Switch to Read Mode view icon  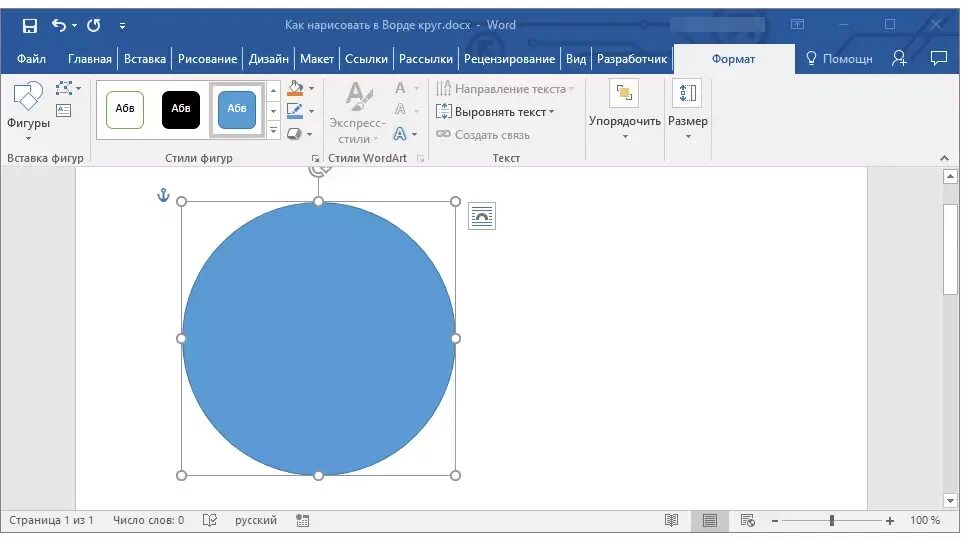coord(671,521)
